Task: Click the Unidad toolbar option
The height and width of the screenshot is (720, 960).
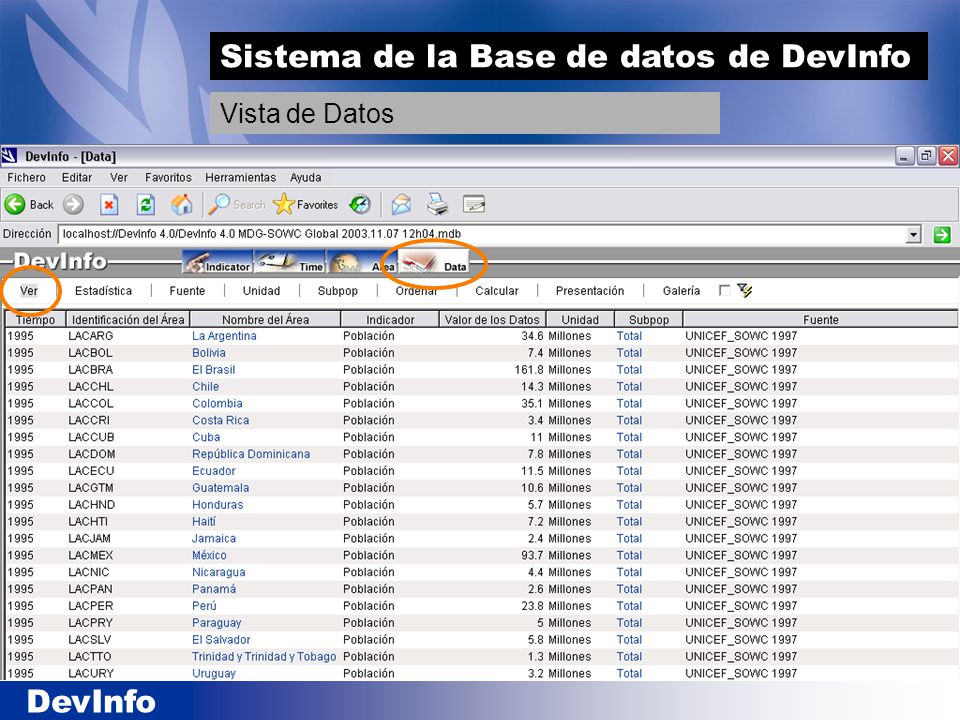Action: [x=261, y=291]
